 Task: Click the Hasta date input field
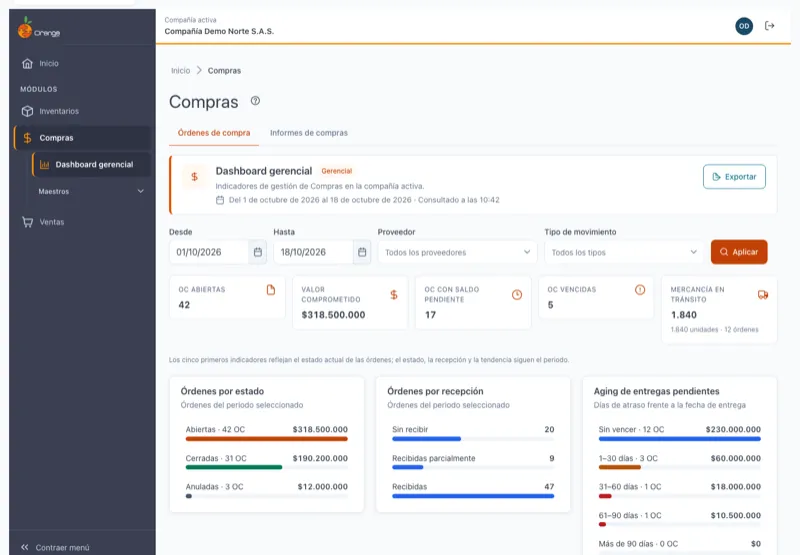click(313, 252)
